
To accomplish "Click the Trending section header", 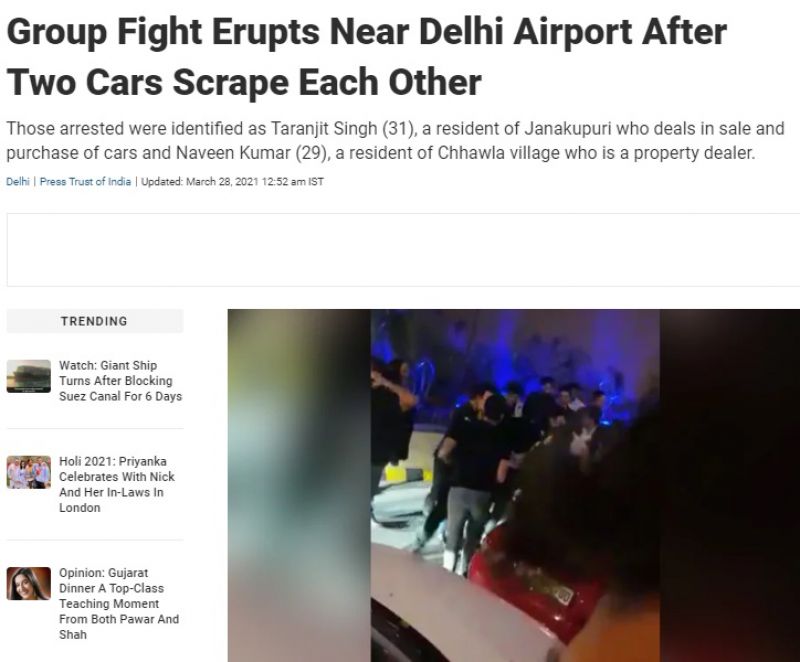I will (94, 321).
